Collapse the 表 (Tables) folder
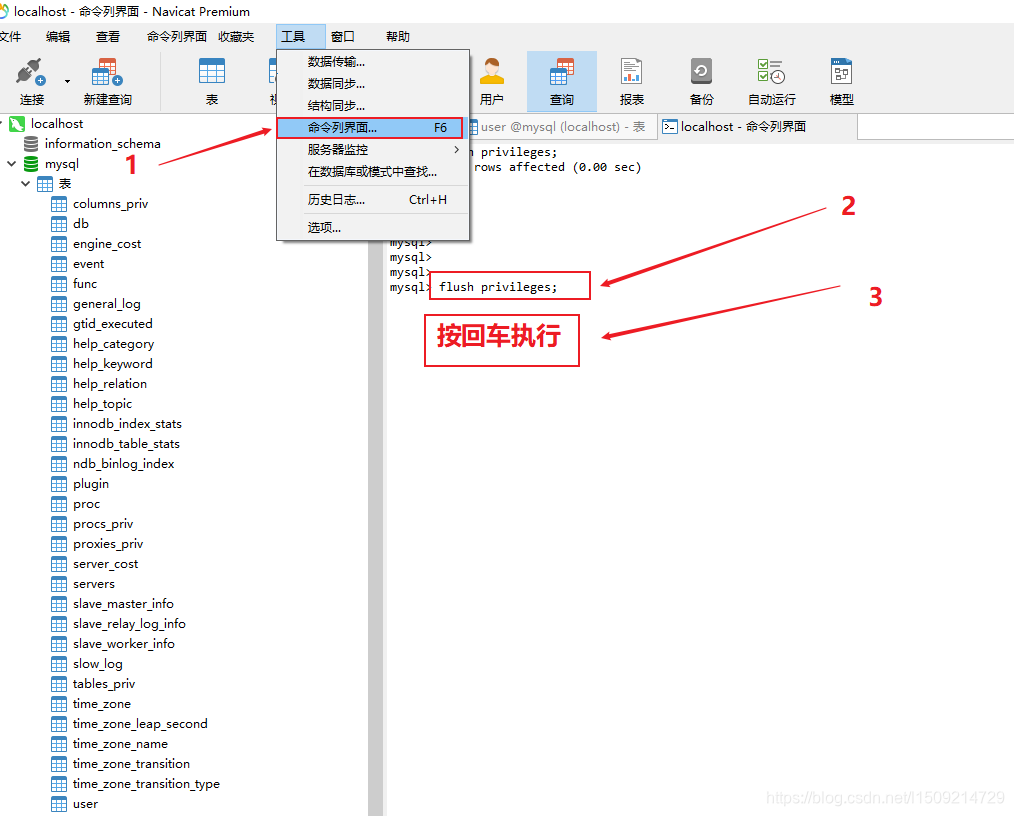This screenshot has width=1014, height=816. 25,184
